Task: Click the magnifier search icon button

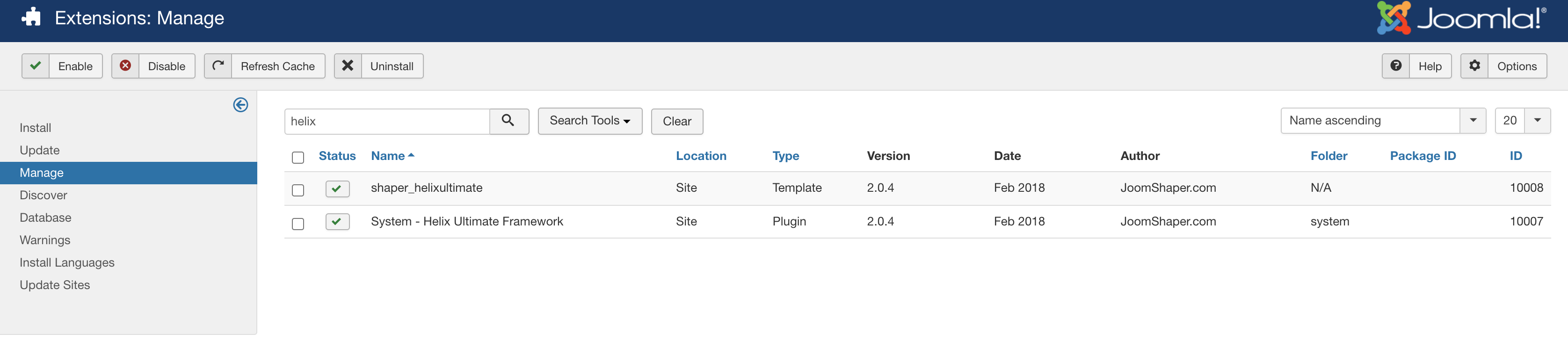Action: pos(508,121)
